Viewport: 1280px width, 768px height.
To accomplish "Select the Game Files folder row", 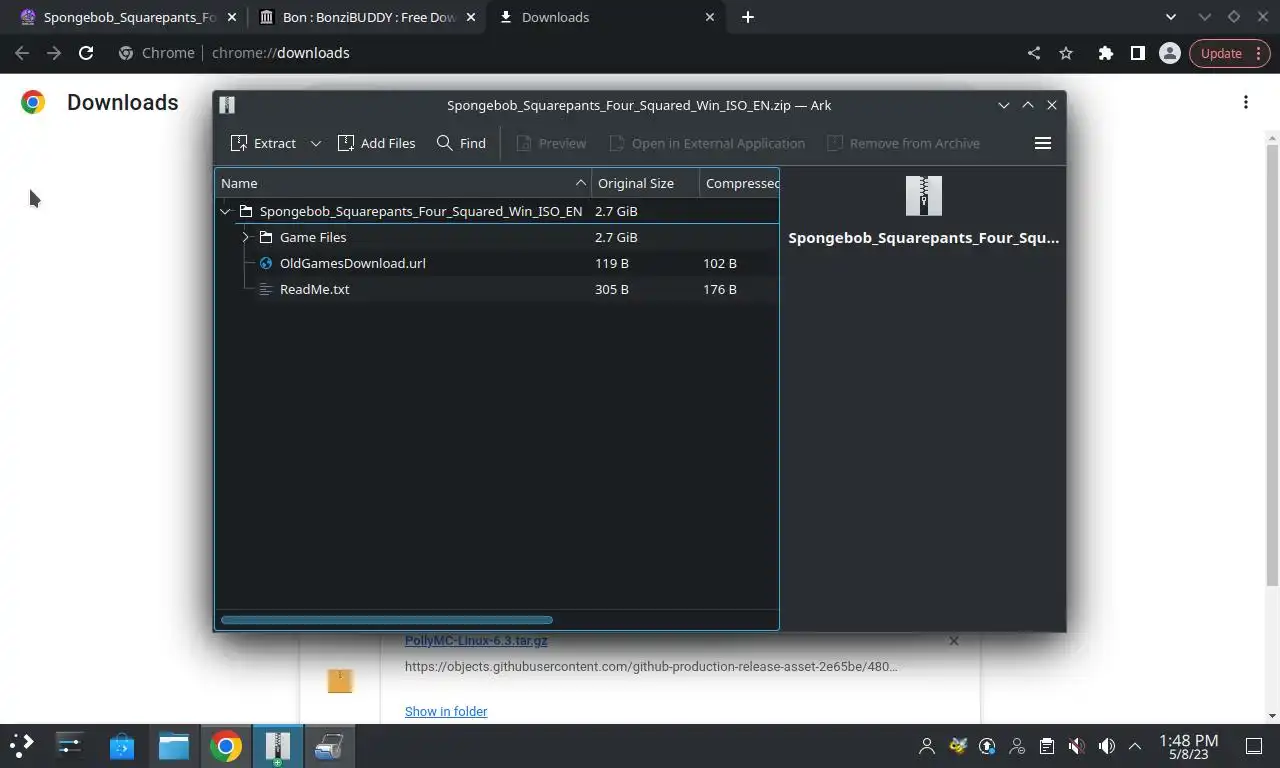I will pyautogui.click(x=497, y=237).
